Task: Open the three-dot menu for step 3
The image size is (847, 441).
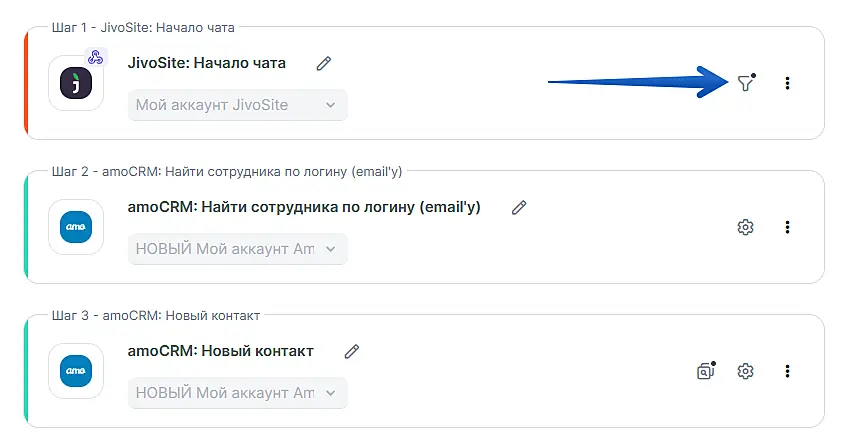Action: point(787,371)
